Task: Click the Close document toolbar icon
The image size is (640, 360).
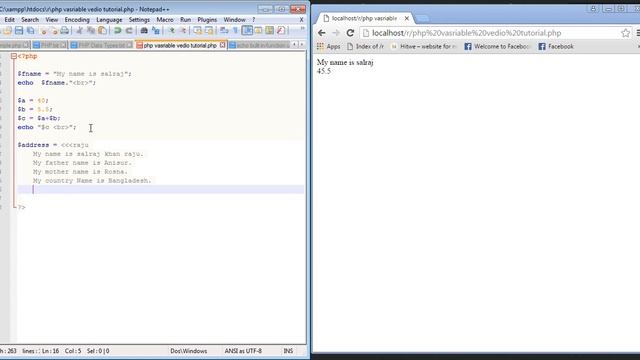Action: (x=43, y=31)
